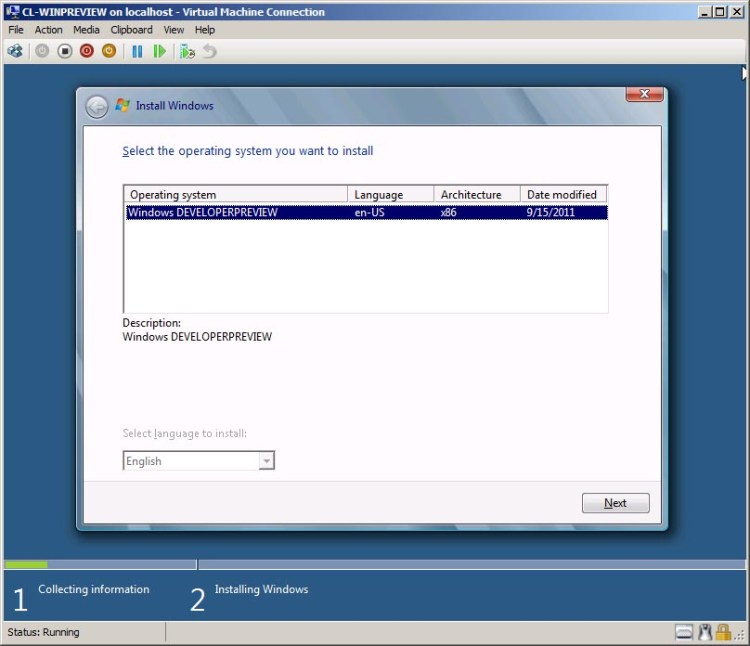Click the orange Save state toolbar icon
Screen dimensions: 750x646
pos(109,51)
